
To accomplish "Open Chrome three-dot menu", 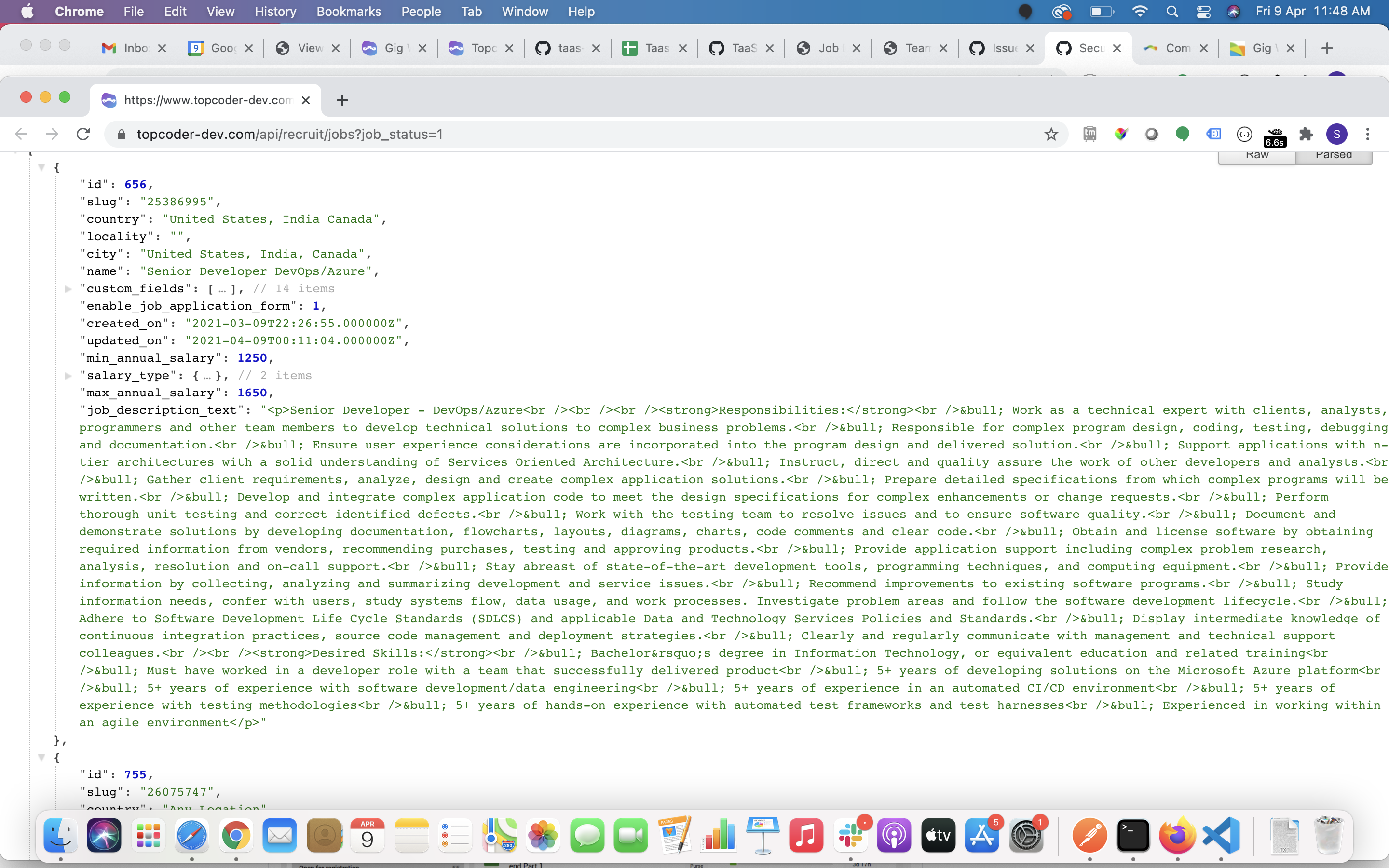I will click(x=1368, y=134).
